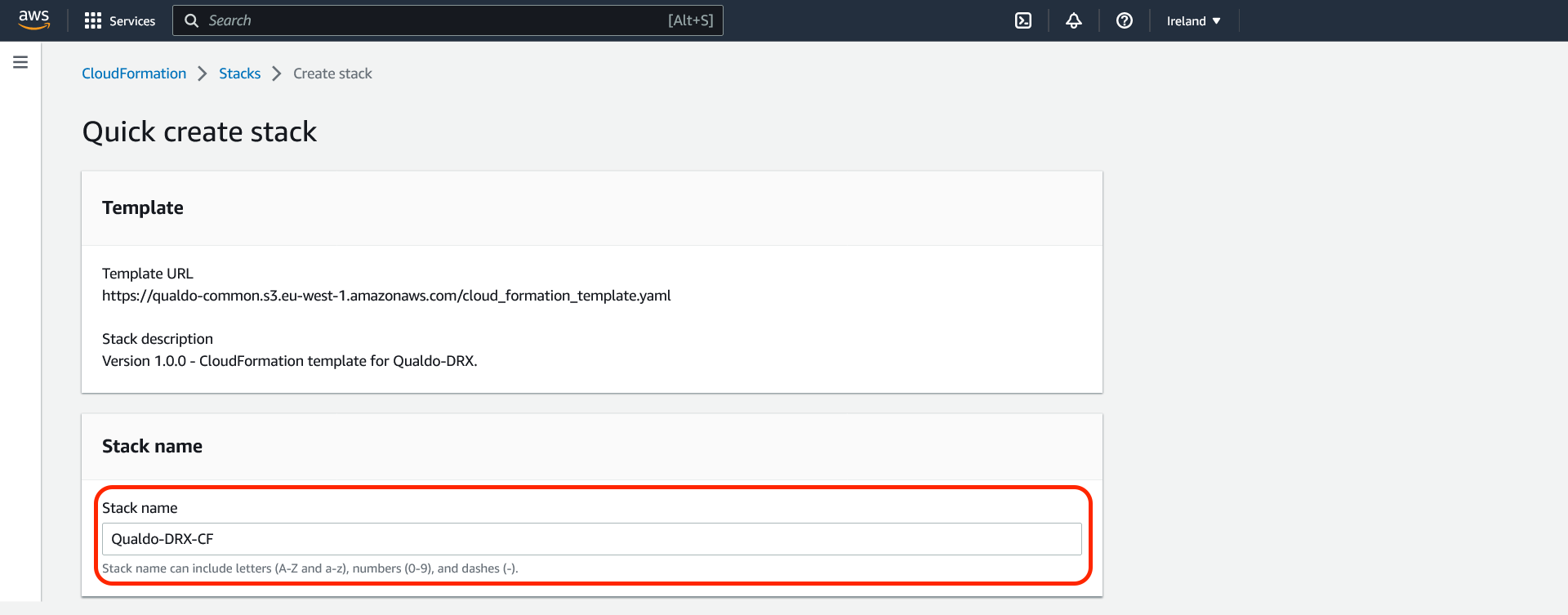Open the notifications bell

point(1074,20)
